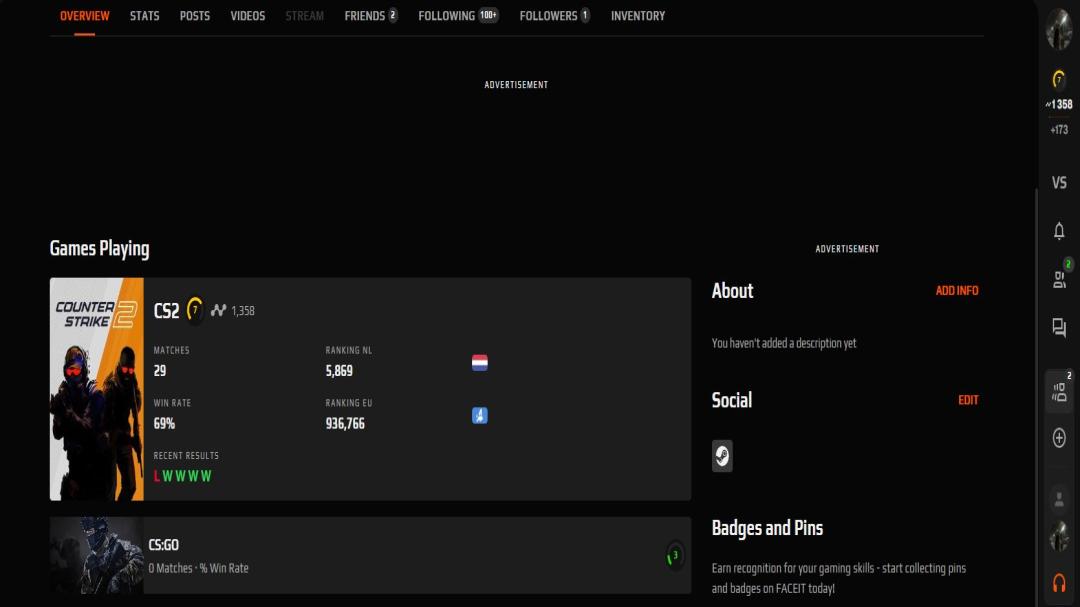The height and width of the screenshot is (607, 1080).
Task: Open the notifications bell
Action: pos(1059,230)
